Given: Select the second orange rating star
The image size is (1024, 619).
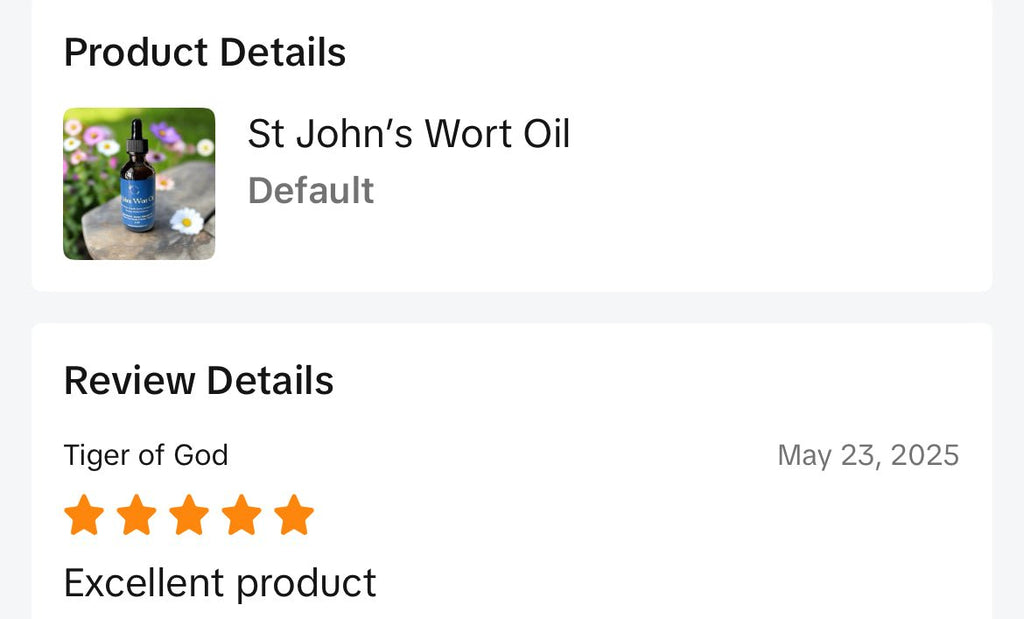Looking at the screenshot, I should [x=138, y=515].
